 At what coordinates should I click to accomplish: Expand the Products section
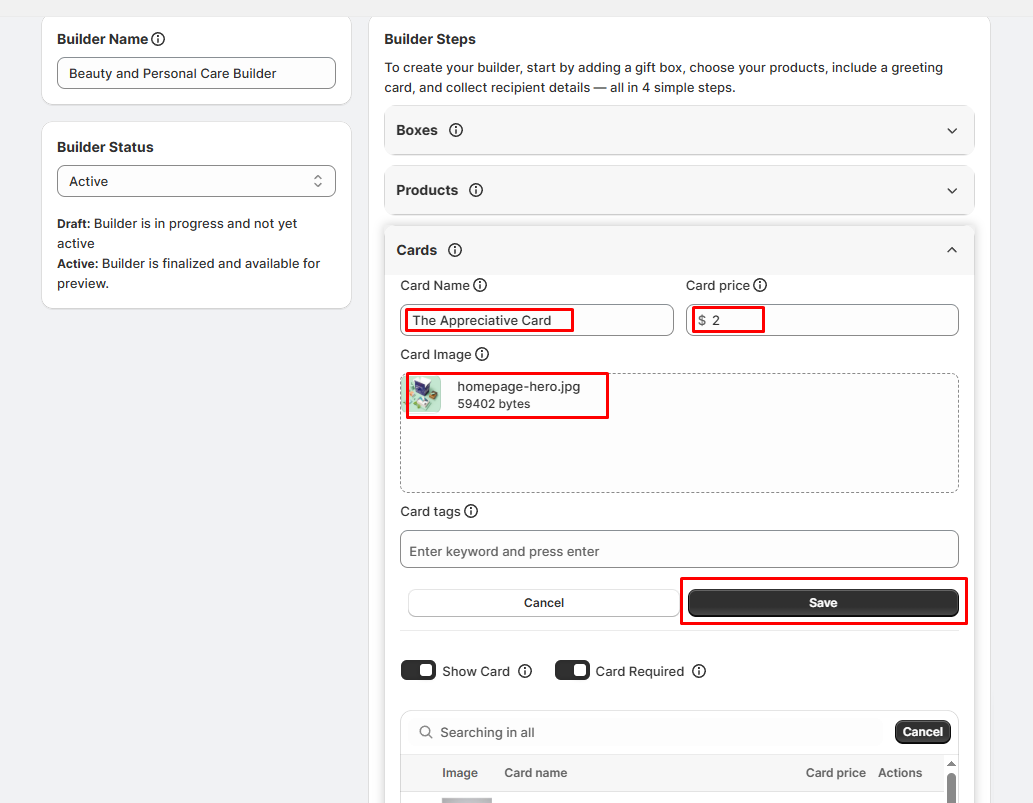(952, 191)
